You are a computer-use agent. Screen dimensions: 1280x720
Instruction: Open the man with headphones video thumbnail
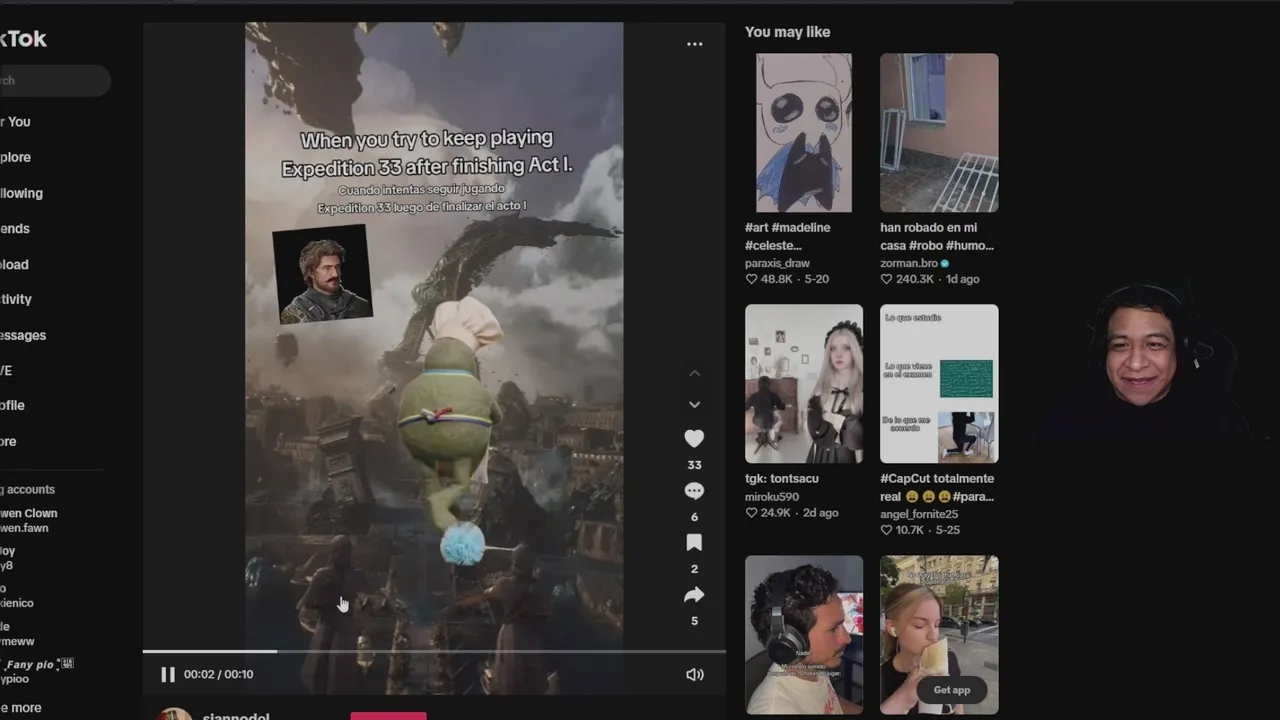[x=804, y=634]
